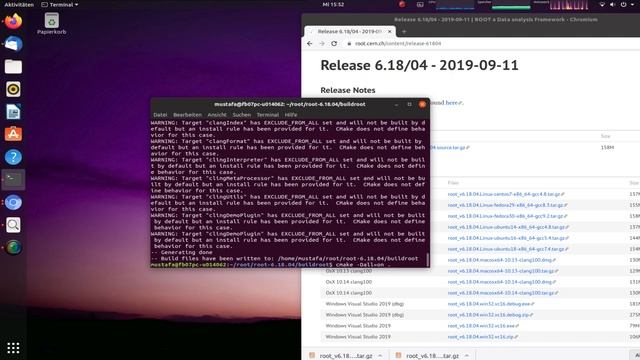This screenshot has width=640, height=360.
Task: Download the Linux-fedora29 gcc8.3 tarball
Action: pos(507,205)
